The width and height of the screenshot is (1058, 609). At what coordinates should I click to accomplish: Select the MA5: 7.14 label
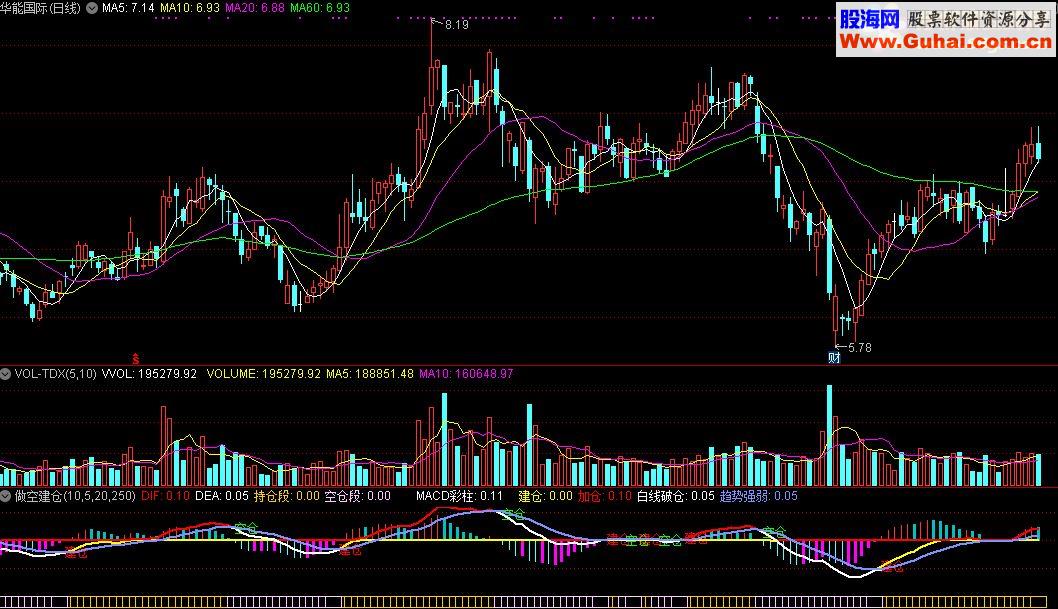128,8
